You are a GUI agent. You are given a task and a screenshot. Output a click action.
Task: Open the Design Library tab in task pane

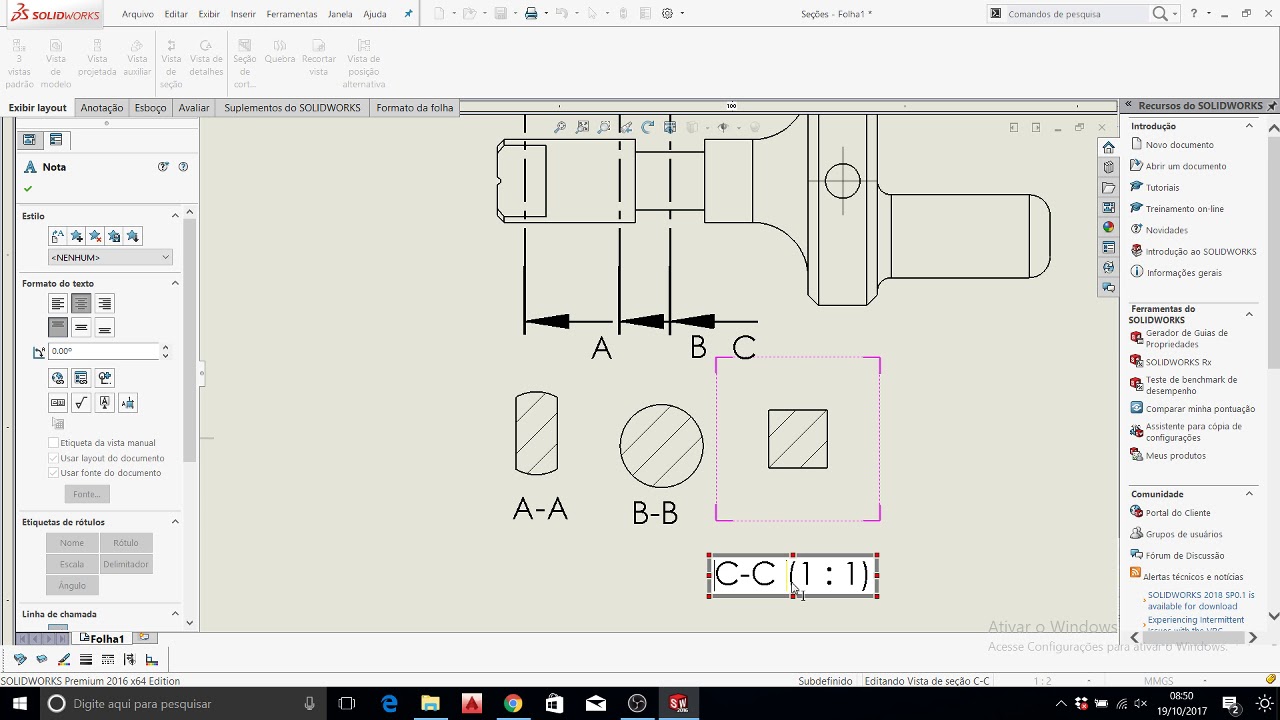(x=1108, y=167)
